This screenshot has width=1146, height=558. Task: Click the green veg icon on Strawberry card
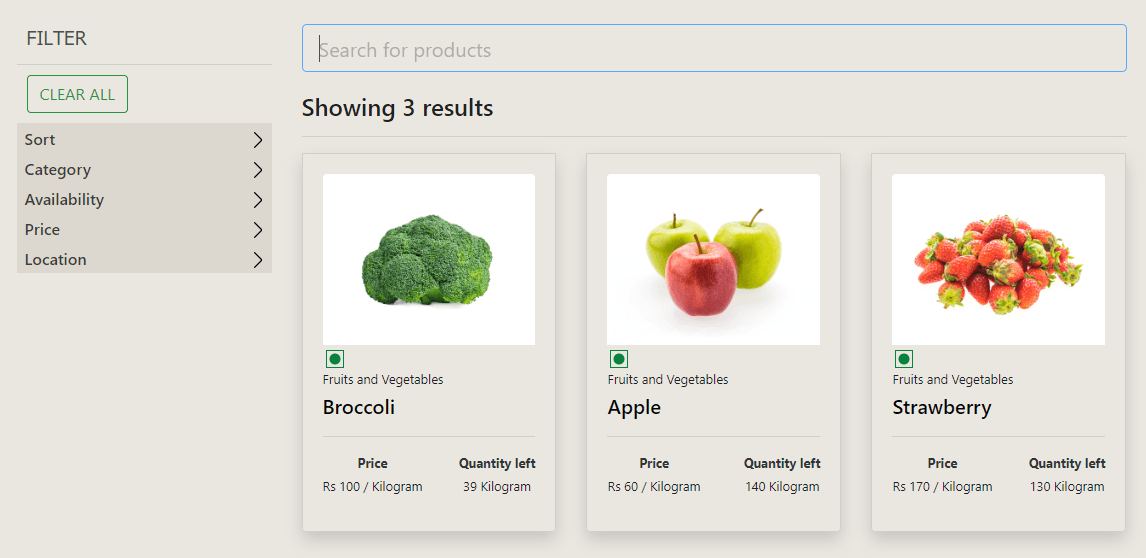pyautogui.click(x=903, y=359)
